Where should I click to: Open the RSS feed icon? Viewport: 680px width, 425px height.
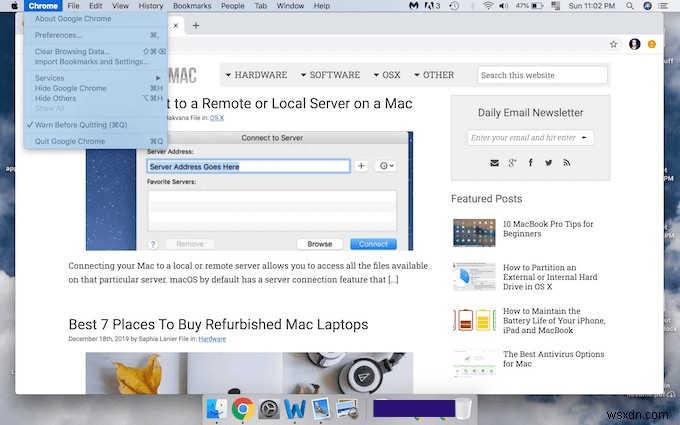click(x=566, y=163)
